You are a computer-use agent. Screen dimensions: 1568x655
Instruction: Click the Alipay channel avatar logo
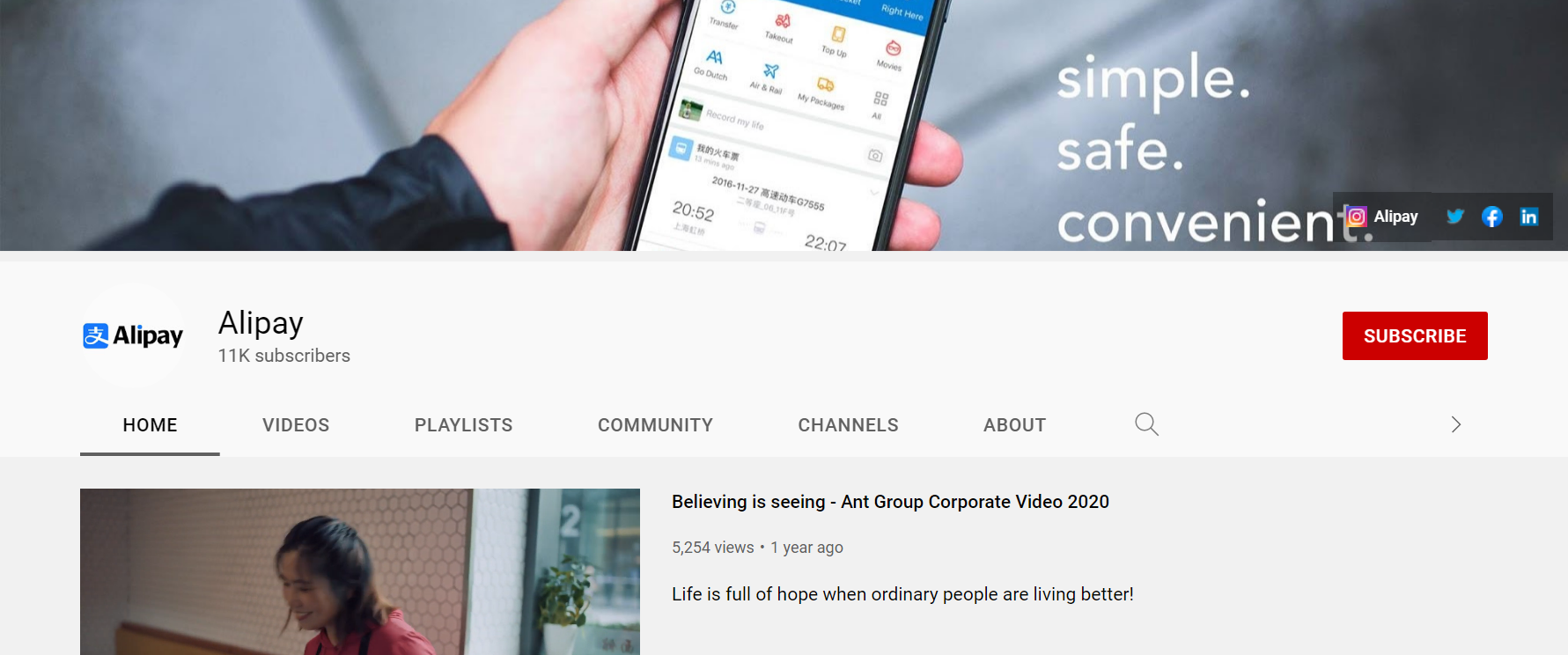(133, 335)
